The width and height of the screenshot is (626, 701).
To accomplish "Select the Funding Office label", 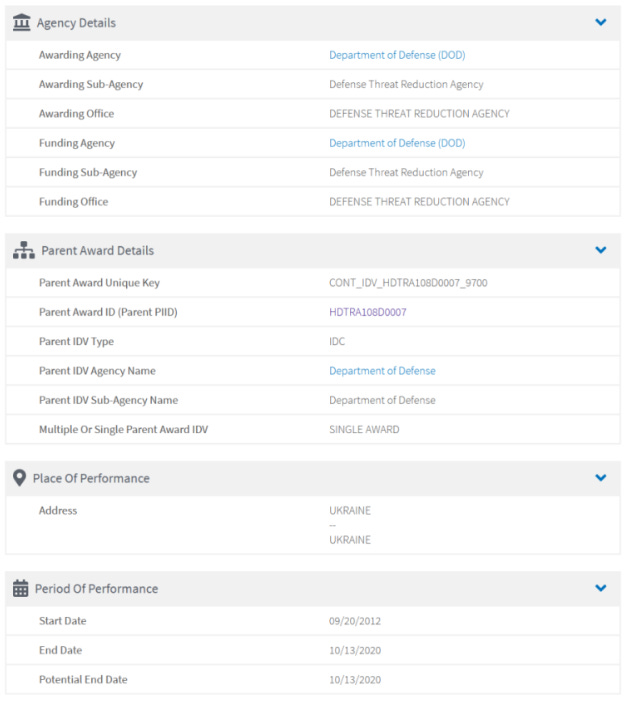I will [x=73, y=202].
